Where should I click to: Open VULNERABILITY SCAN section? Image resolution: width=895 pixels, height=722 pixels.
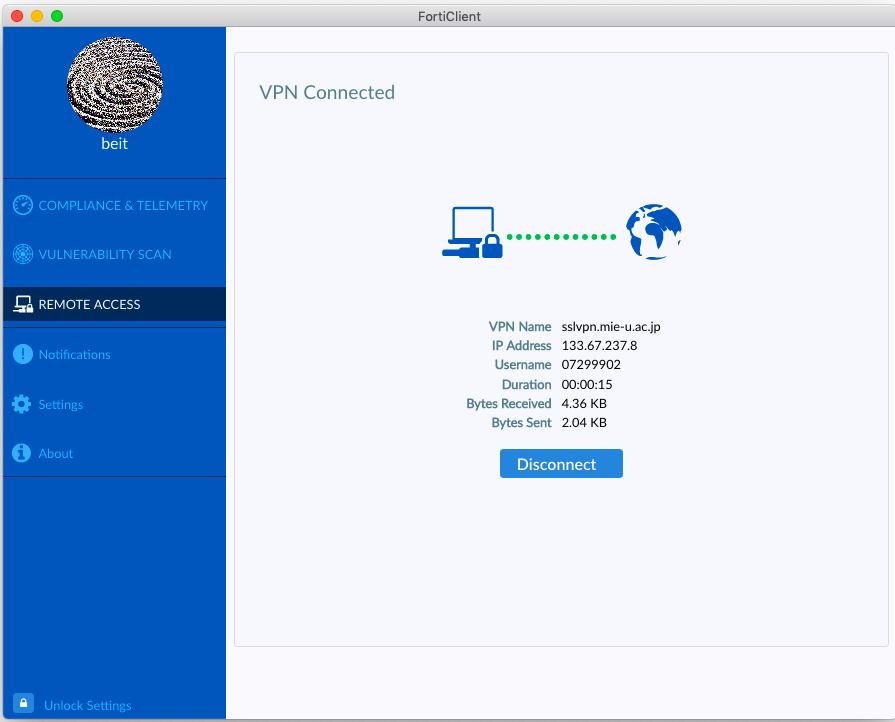click(x=105, y=255)
